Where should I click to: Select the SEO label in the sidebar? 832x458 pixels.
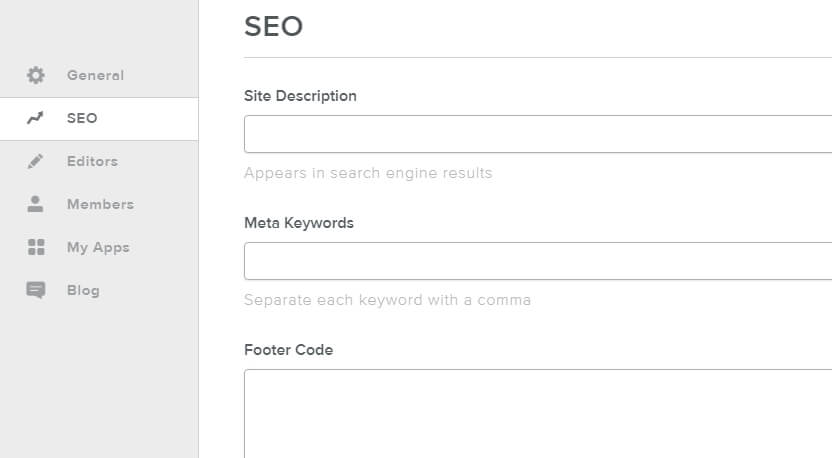82,118
